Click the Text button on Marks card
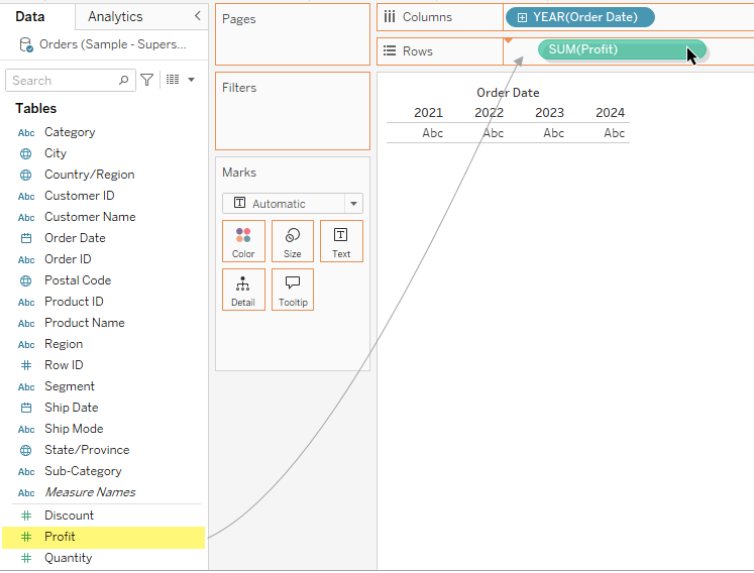Screen dimensions: 754x573 (341, 241)
